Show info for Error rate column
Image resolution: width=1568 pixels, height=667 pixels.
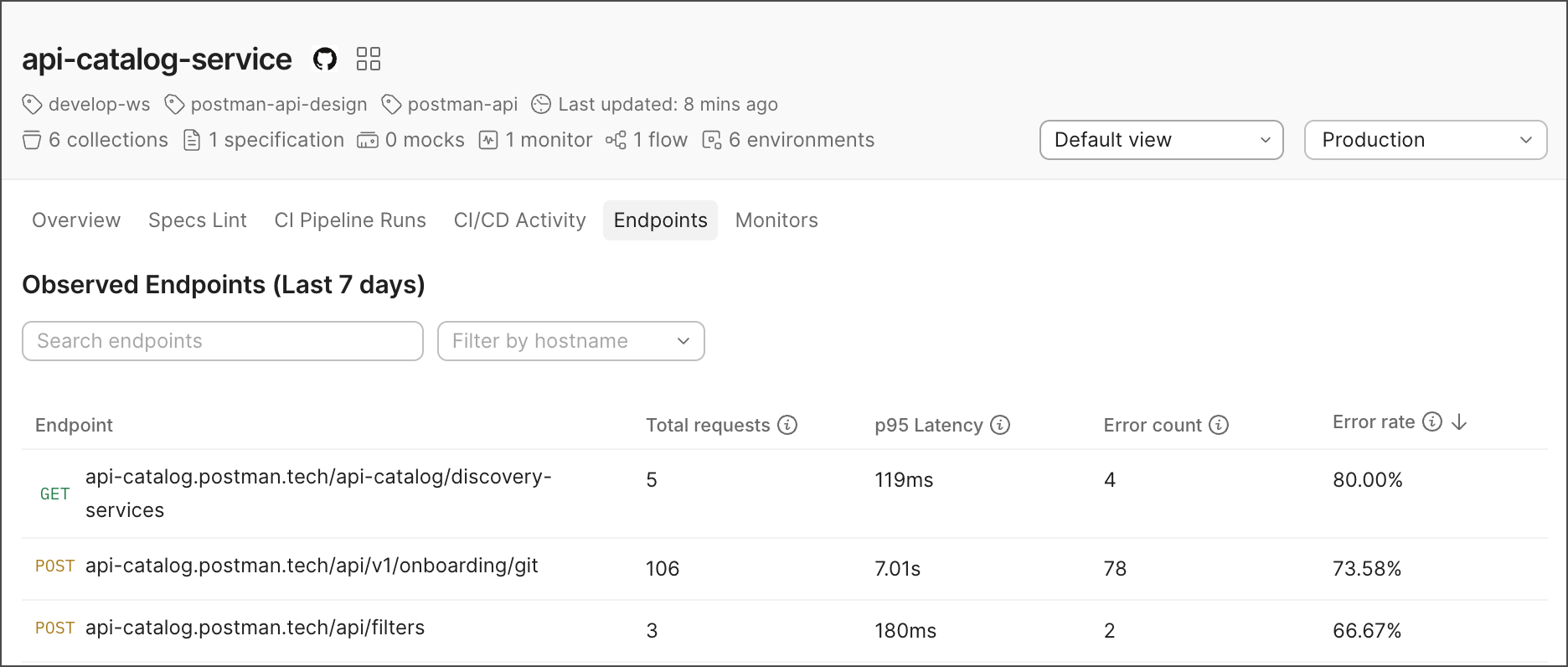click(x=1432, y=421)
